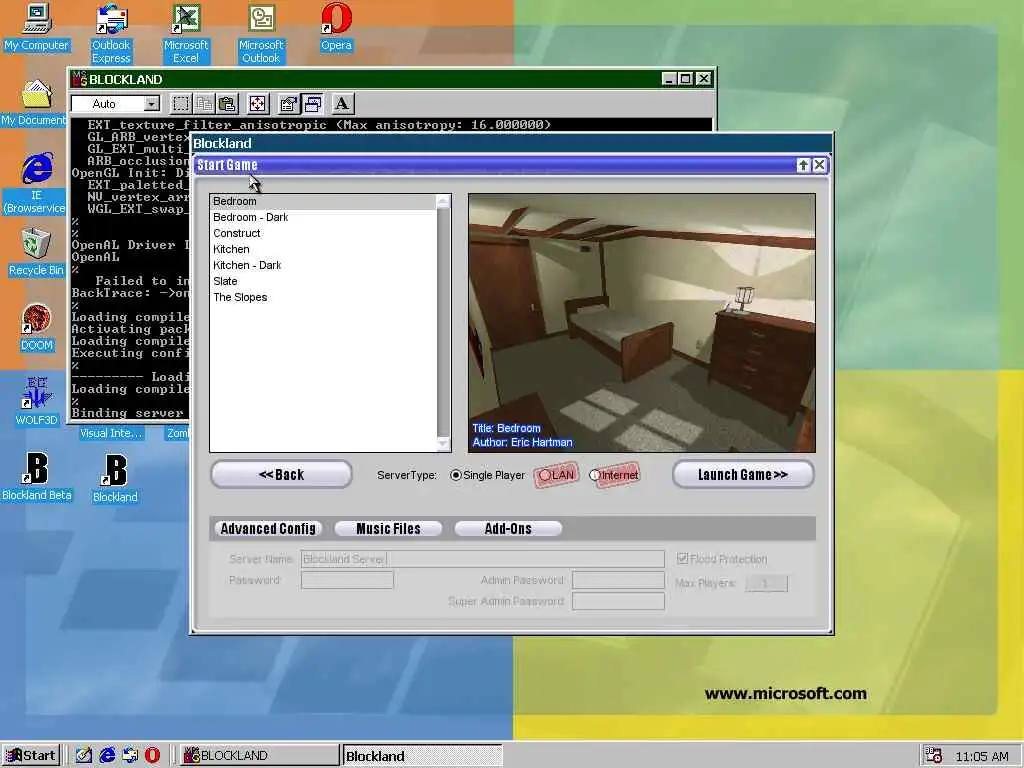
Task: Open the Start menu
Action: click(x=31, y=756)
